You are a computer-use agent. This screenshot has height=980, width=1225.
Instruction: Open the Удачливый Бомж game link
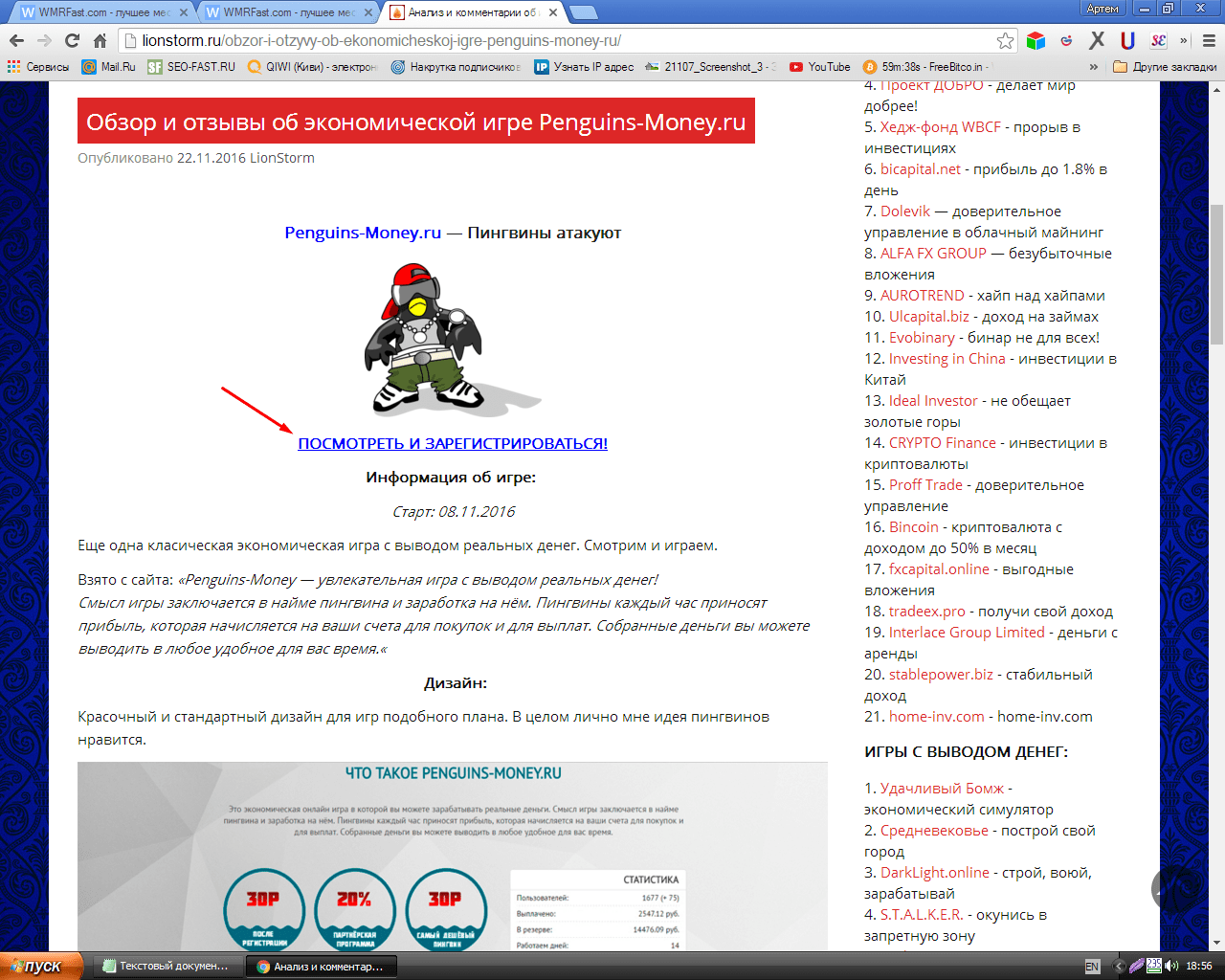pos(942,788)
